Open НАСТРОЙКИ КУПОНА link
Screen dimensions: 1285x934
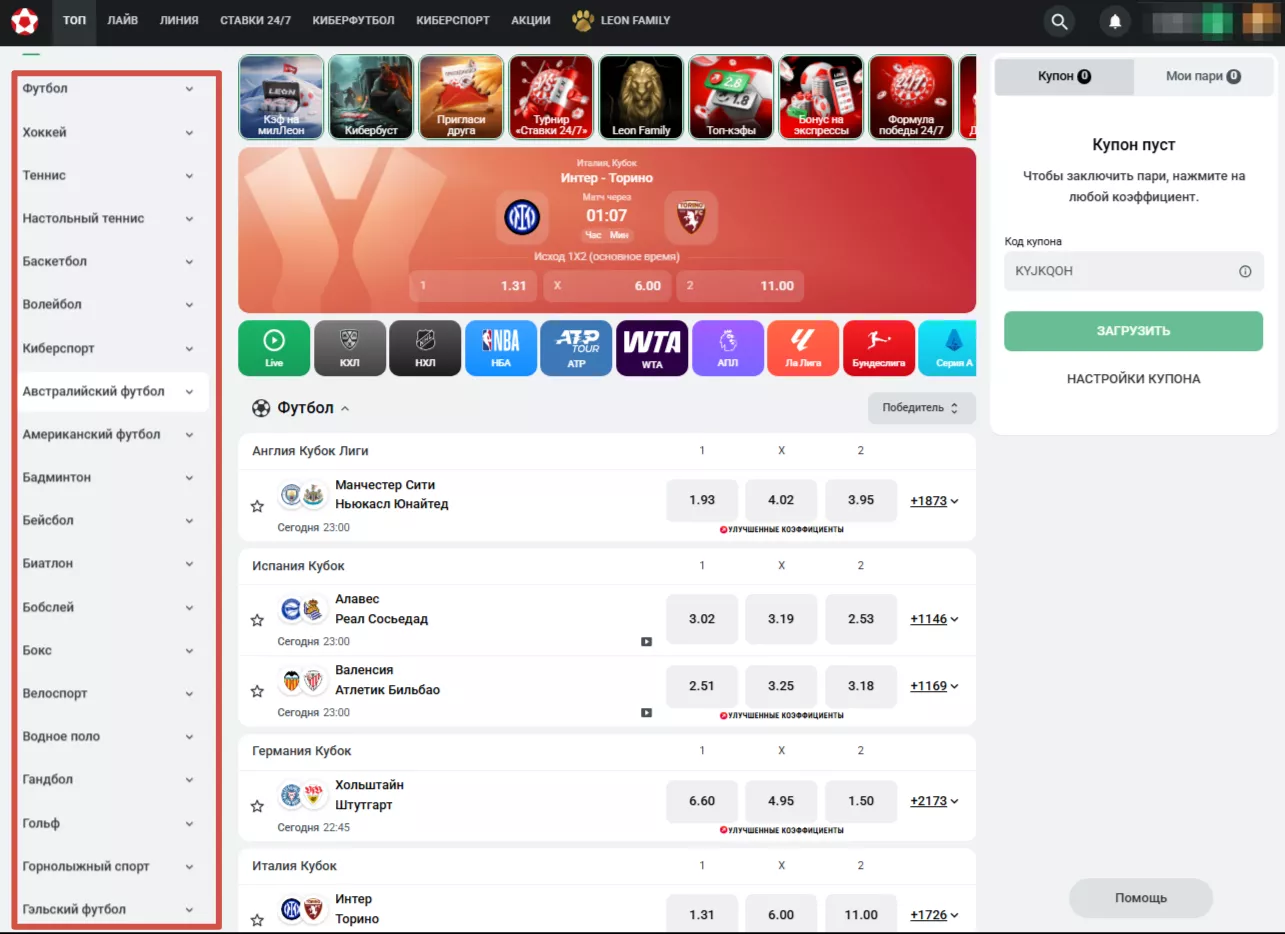tap(1133, 379)
